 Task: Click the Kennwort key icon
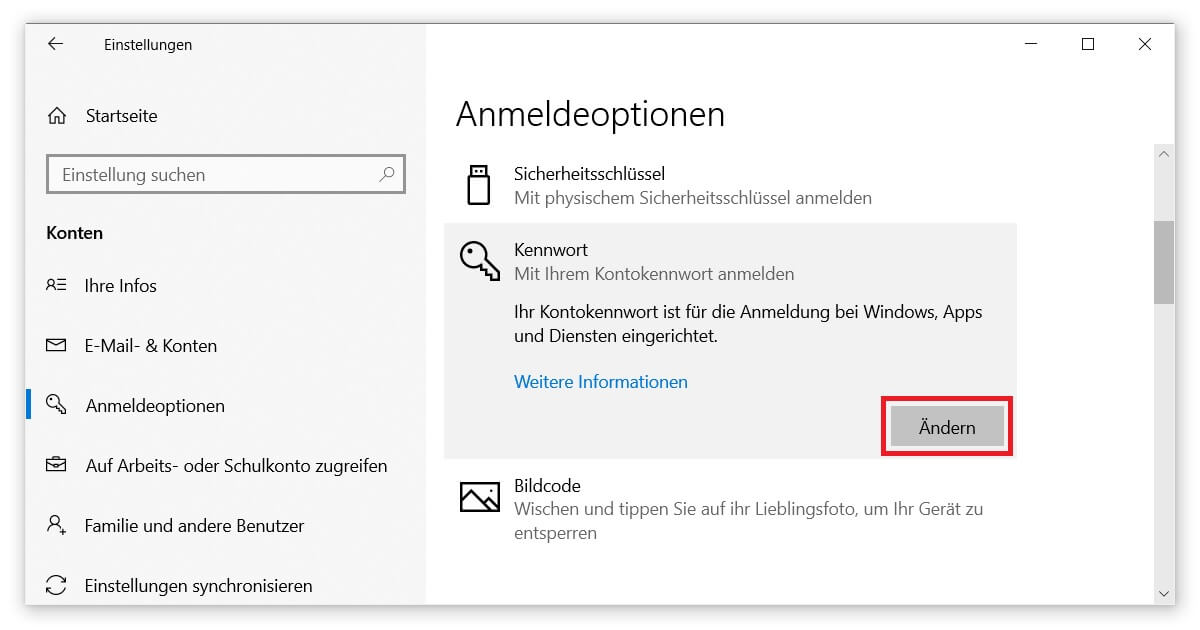pyautogui.click(x=480, y=260)
